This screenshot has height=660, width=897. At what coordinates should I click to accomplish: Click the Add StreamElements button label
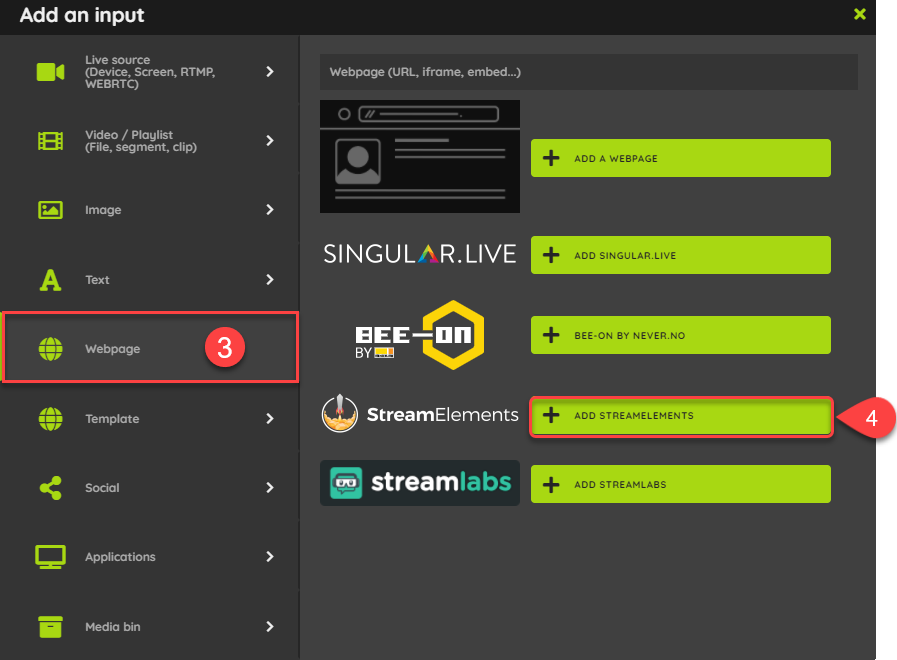coord(634,416)
